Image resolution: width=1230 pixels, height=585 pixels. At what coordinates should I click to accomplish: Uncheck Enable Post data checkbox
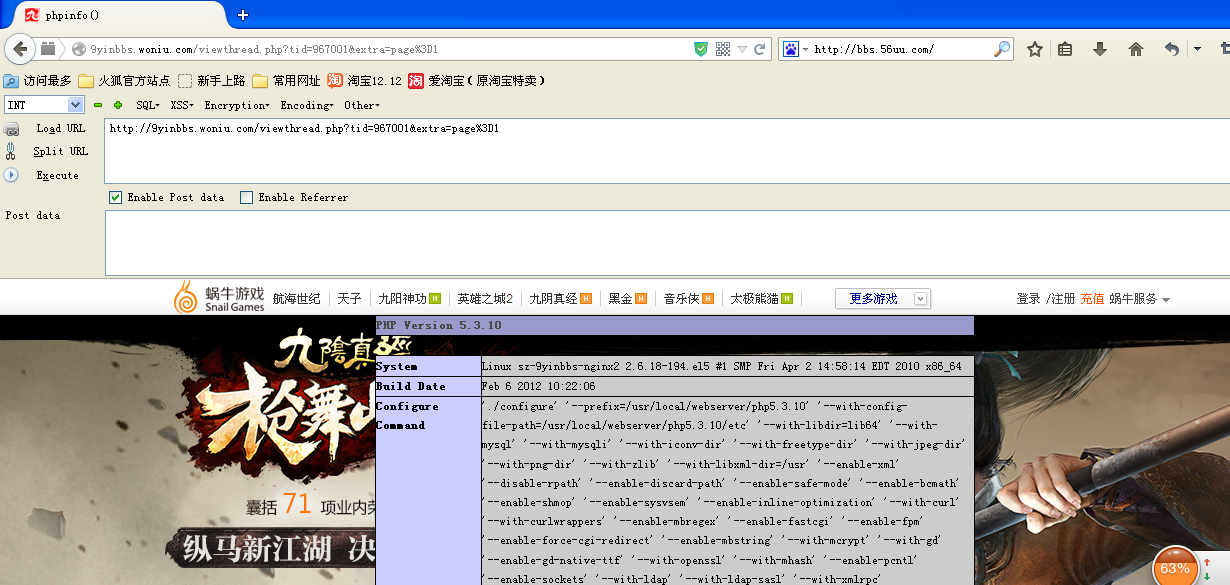(x=116, y=197)
